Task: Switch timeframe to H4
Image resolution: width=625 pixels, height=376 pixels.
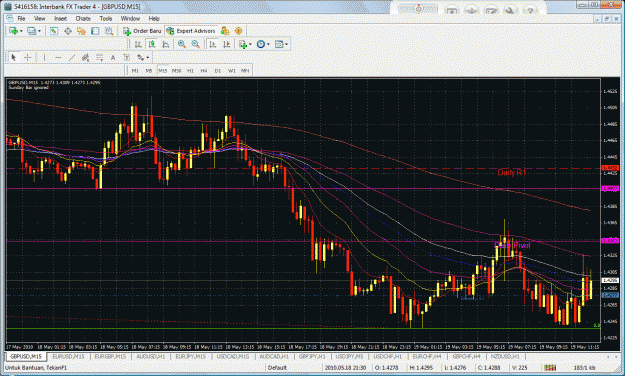Action: [x=204, y=71]
